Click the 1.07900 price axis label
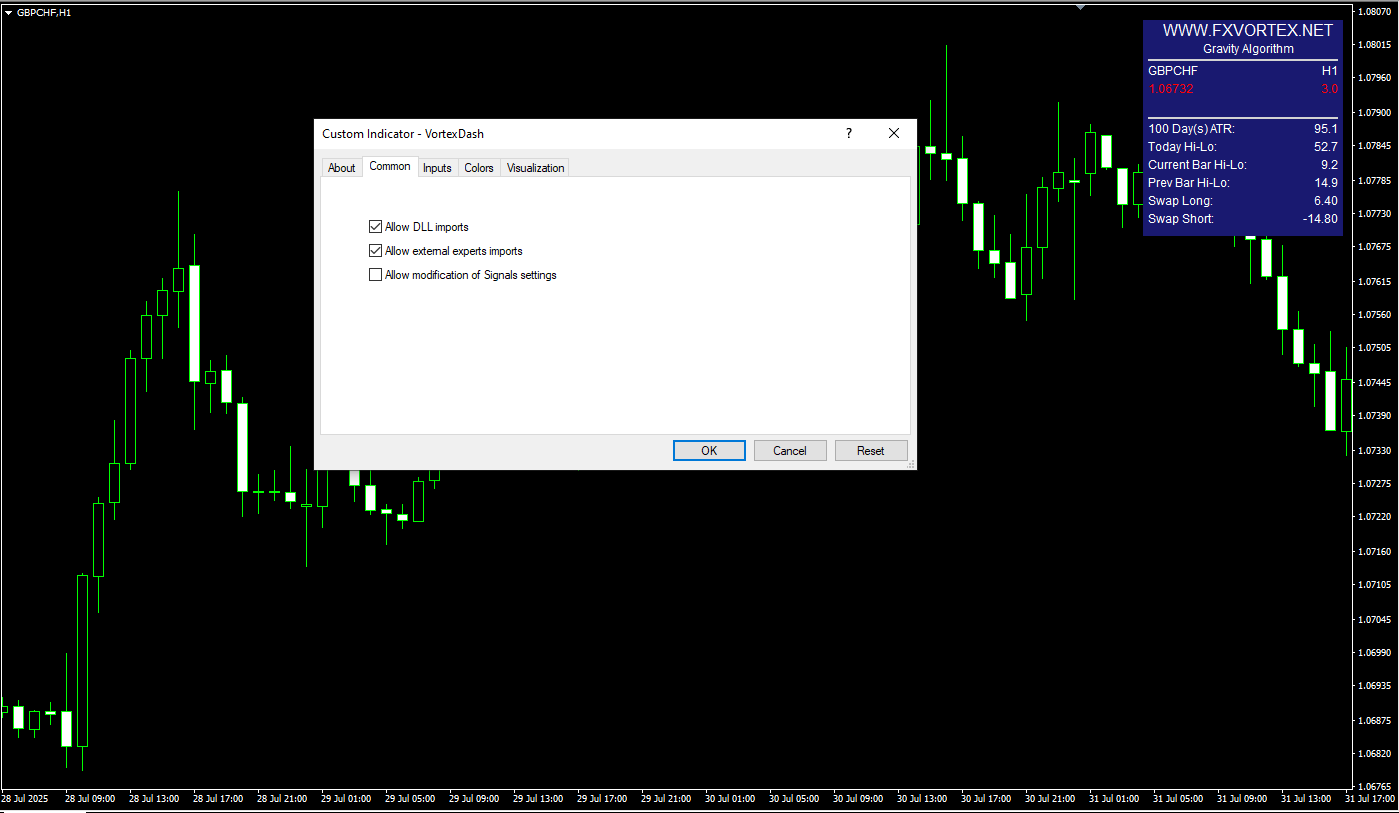This screenshot has width=1399, height=813. coord(1375,113)
